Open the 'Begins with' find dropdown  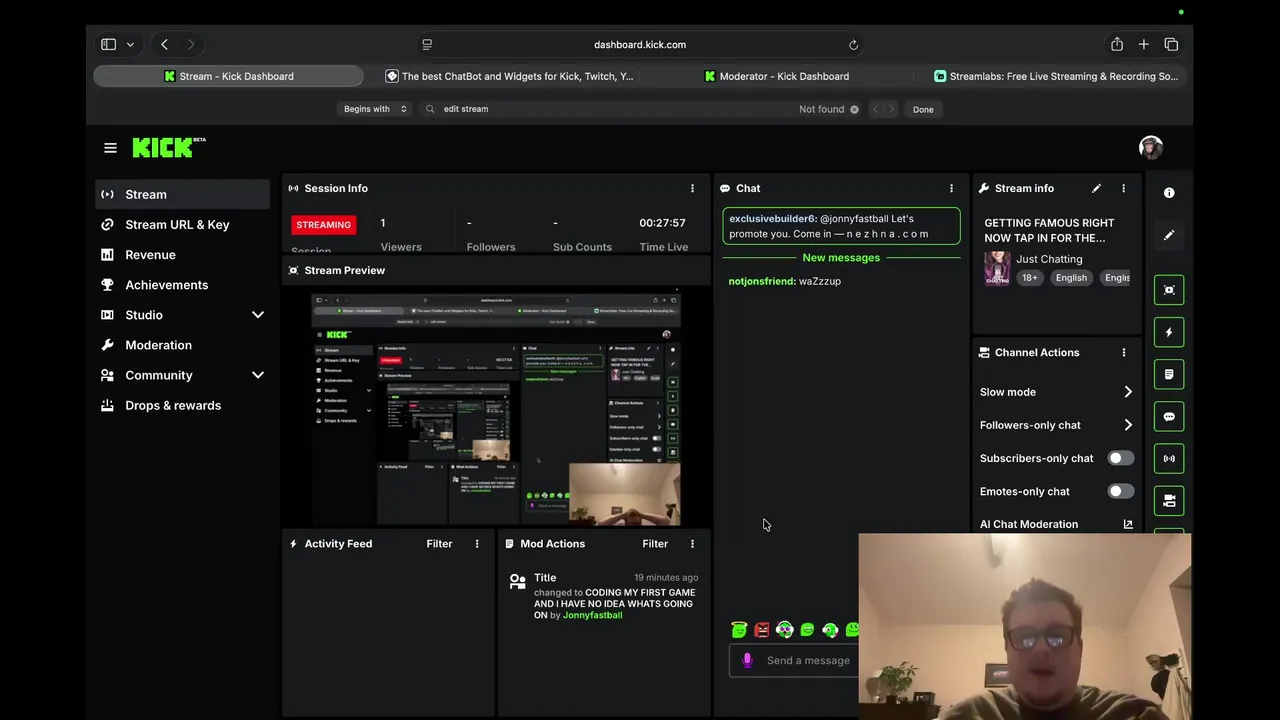point(375,109)
